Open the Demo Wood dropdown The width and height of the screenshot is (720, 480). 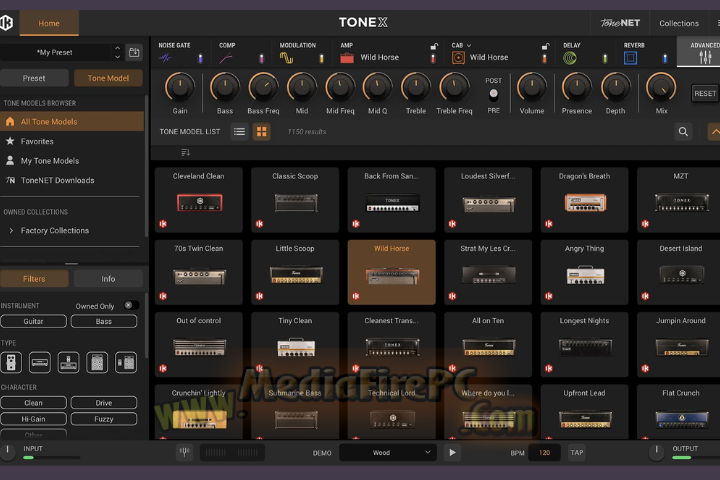388,452
